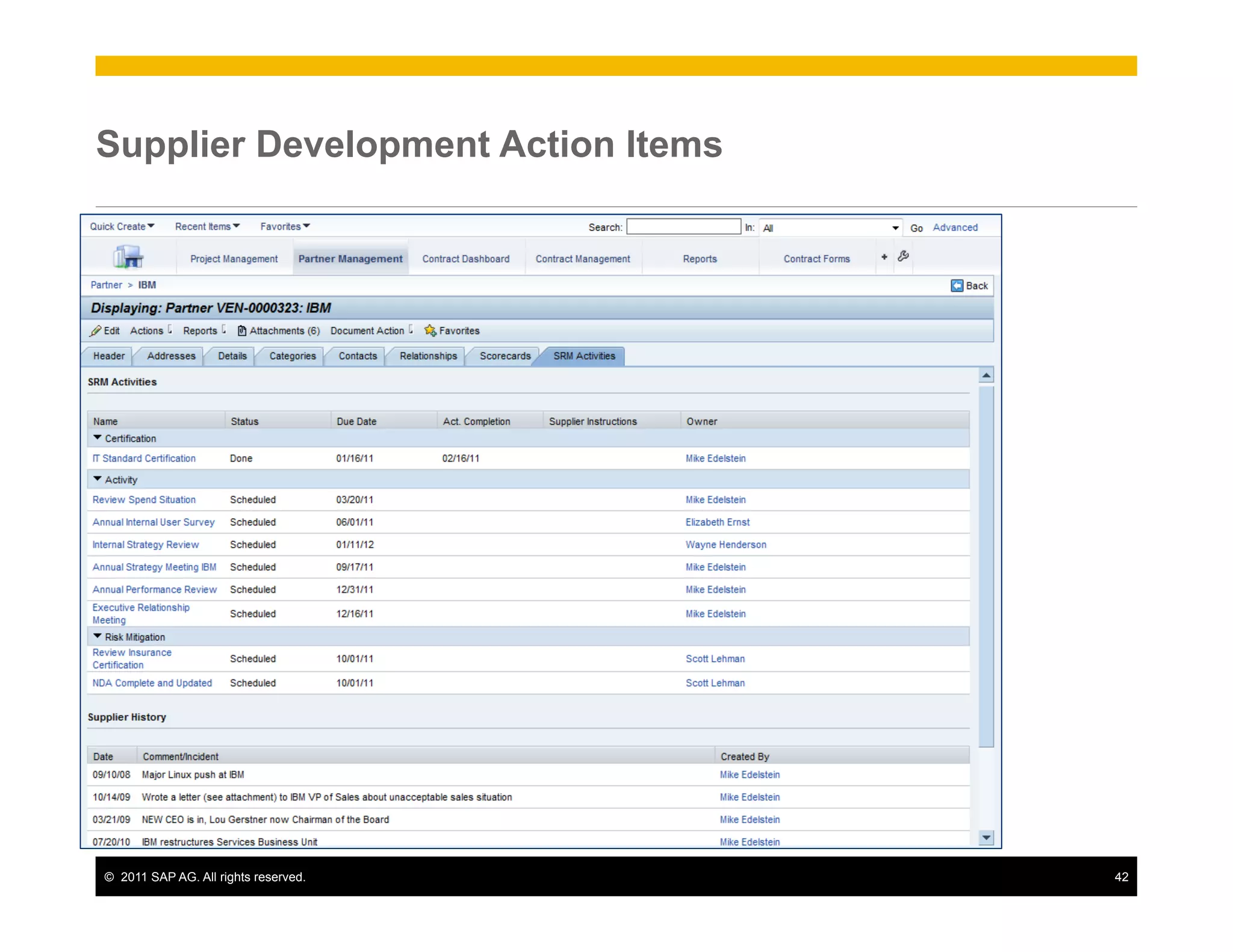Open Attachments (6) clip icon
Image resolution: width=1233 pixels, height=952 pixels.
click(x=241, y=330)
